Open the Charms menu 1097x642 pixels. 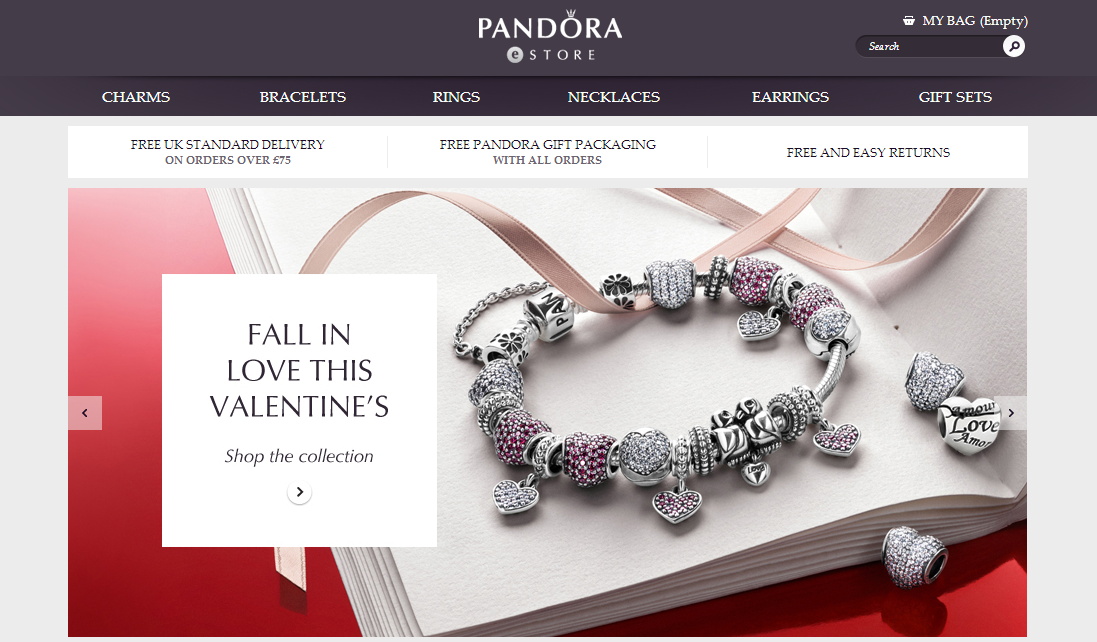coord(136,97)
